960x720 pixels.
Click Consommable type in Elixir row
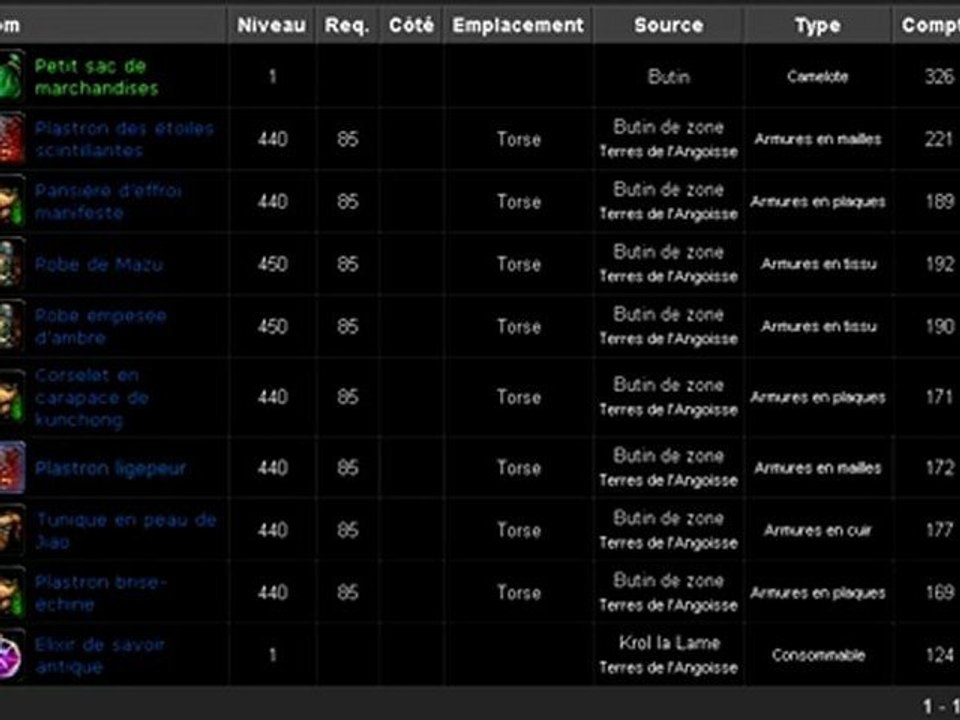(819, 655)
